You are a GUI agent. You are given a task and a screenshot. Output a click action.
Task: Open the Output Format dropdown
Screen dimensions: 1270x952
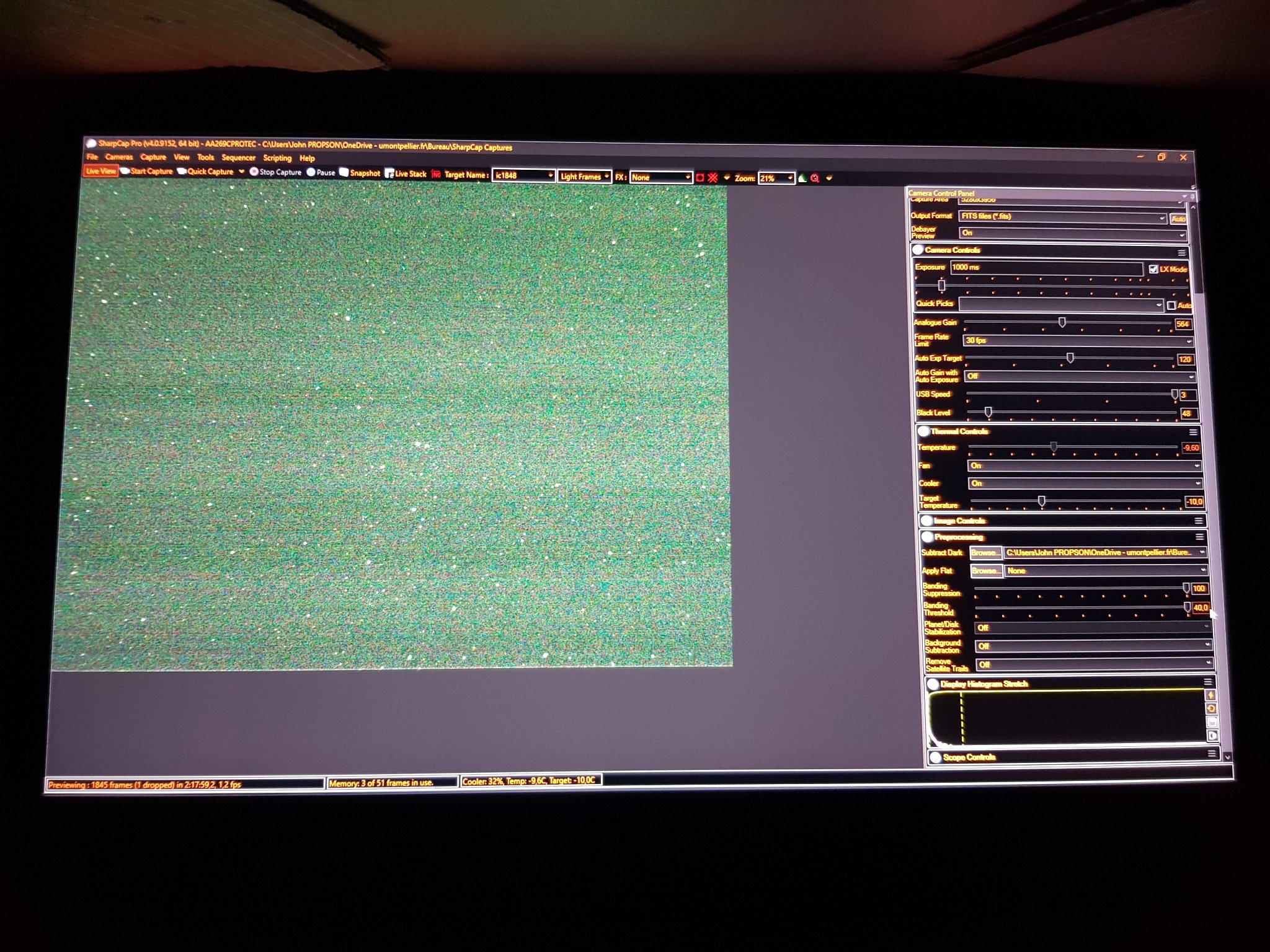click(x=1062, y=217)
